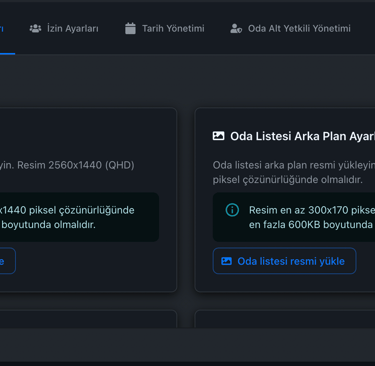Click the text 'en fazla 600KB boyutunda'
This screenshot has height=366, width=375.
point(311,225)
